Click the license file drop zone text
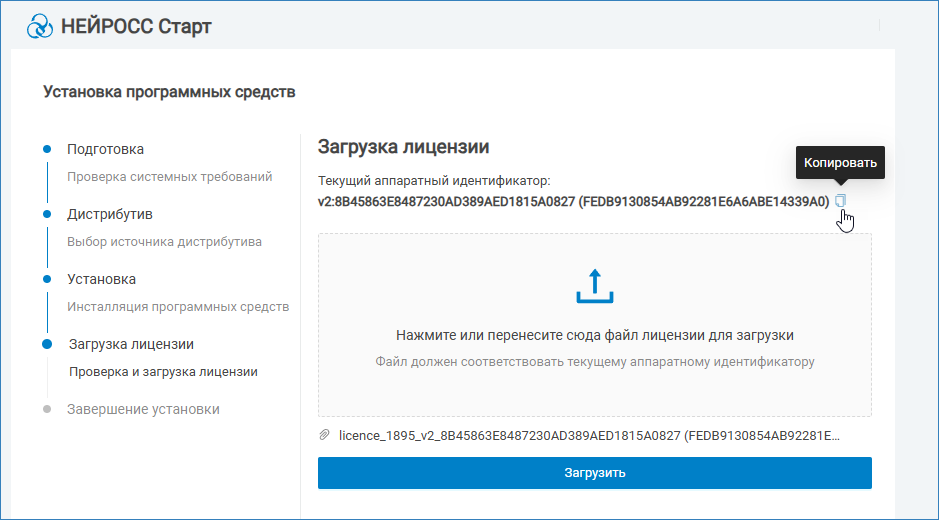This screenshot has height=520, width=939. point(594,336)
